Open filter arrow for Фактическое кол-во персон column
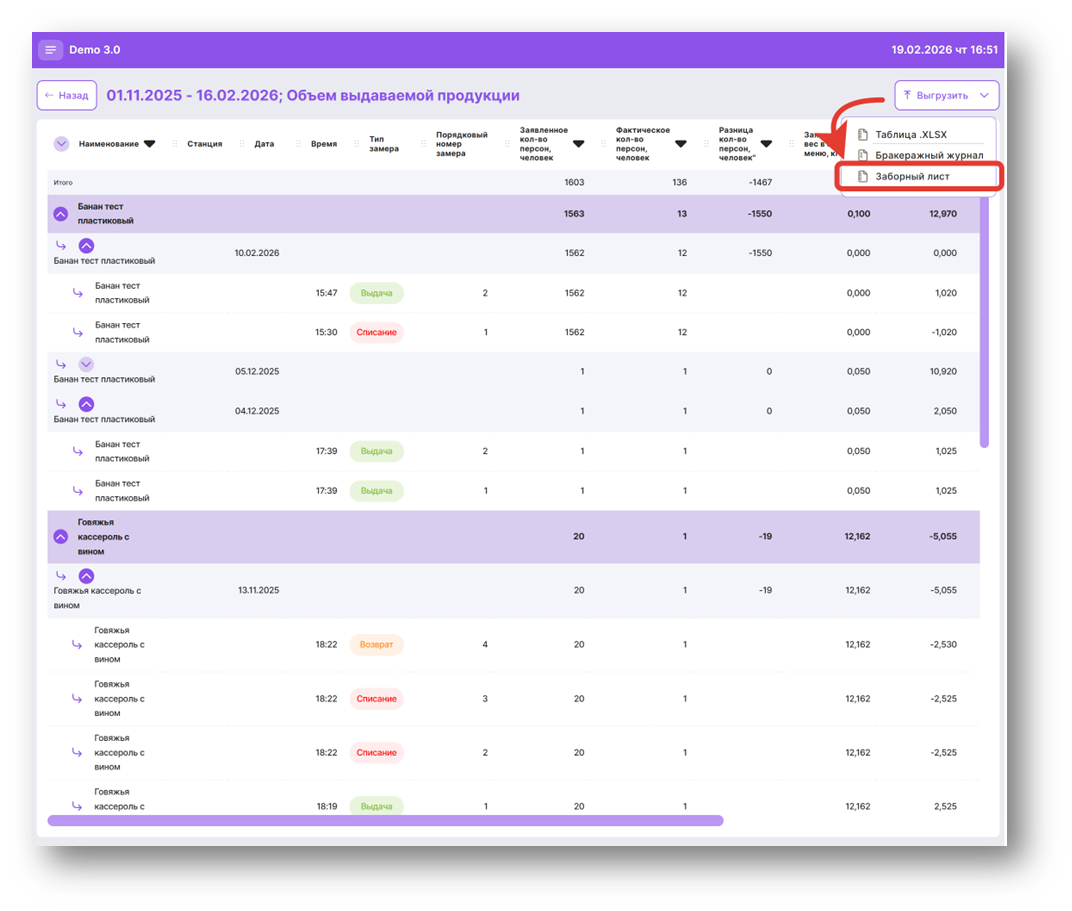The width and height of the screenshot is (1072, 911). (x=681, y=144)
